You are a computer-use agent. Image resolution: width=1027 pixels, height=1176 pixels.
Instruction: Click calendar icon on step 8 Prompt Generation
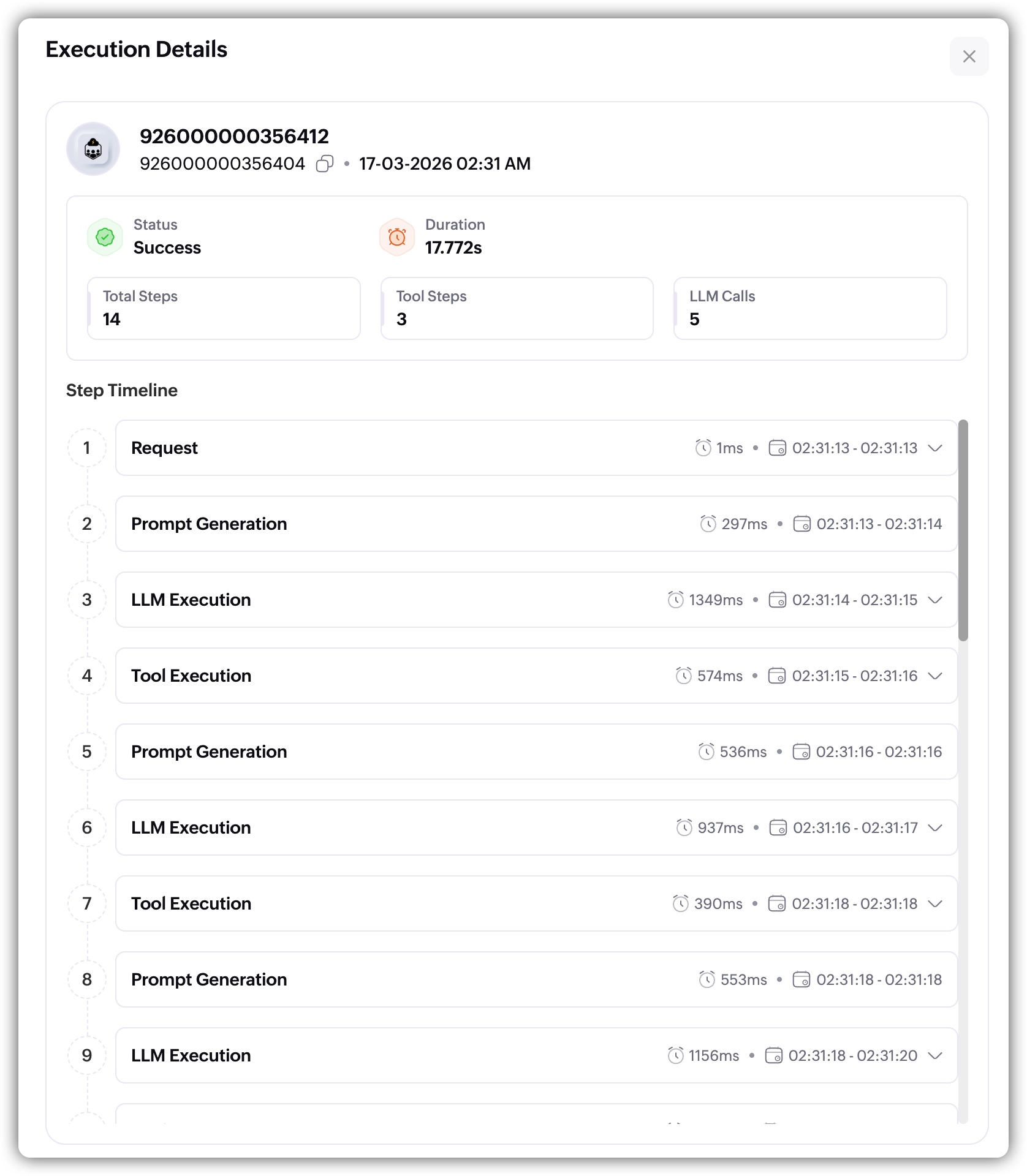802,979
